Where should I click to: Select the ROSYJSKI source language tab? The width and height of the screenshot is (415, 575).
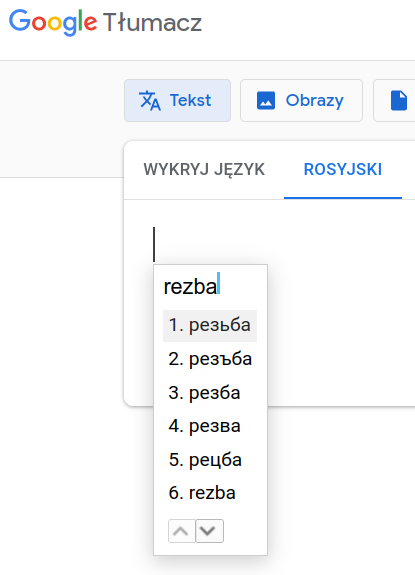coord(343,169)
